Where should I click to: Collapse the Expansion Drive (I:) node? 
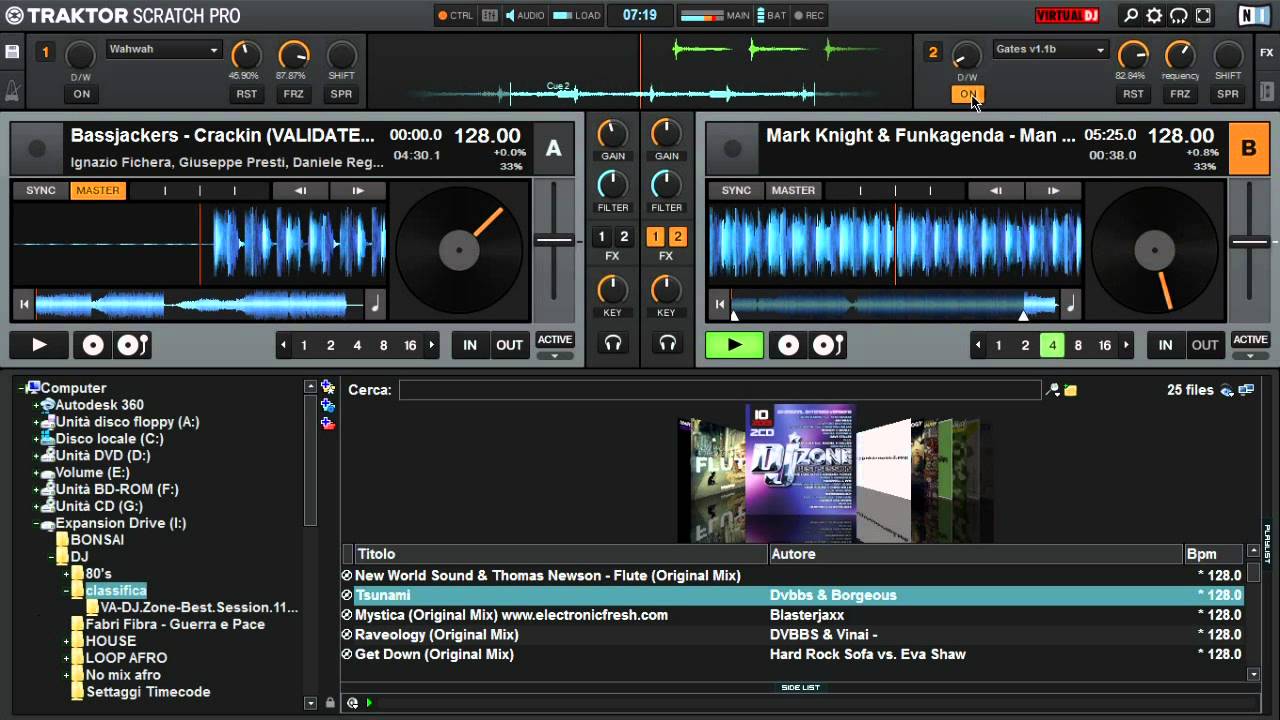click(x=37, y=523)
